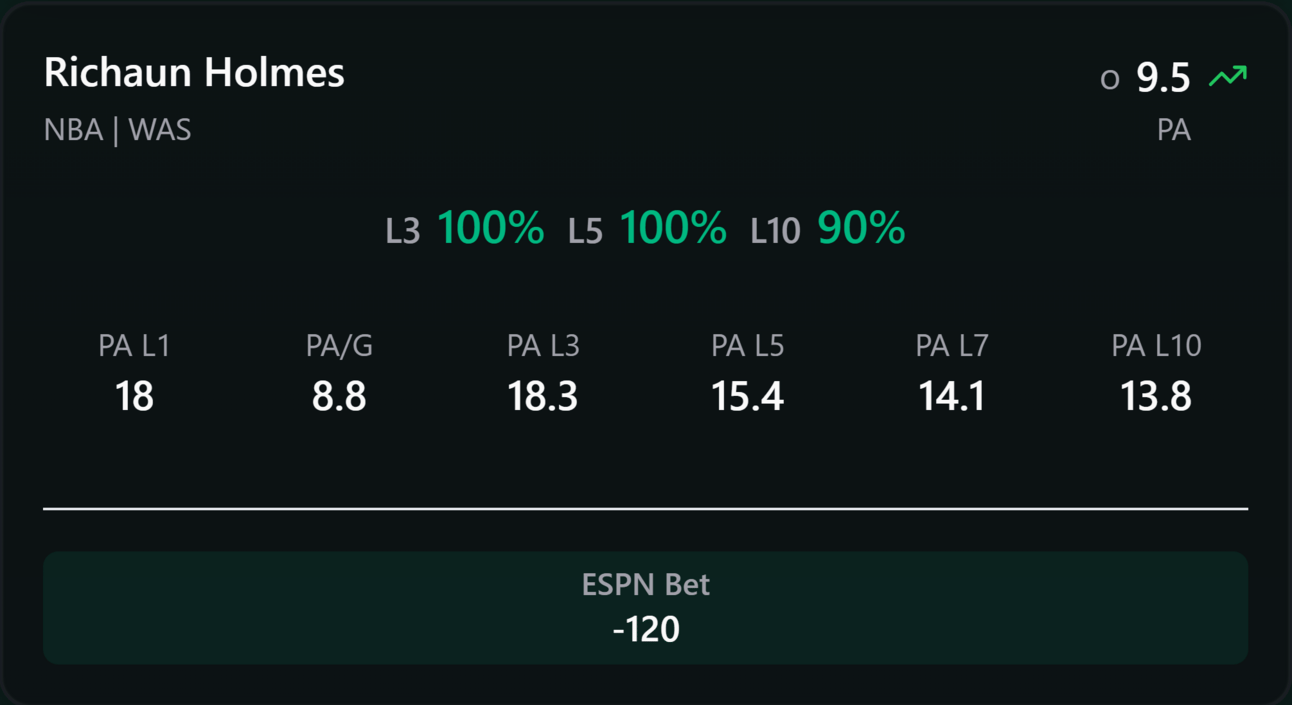
Task: Select the PA L10 stat value 13.8
Action: tap(1156, 397)
